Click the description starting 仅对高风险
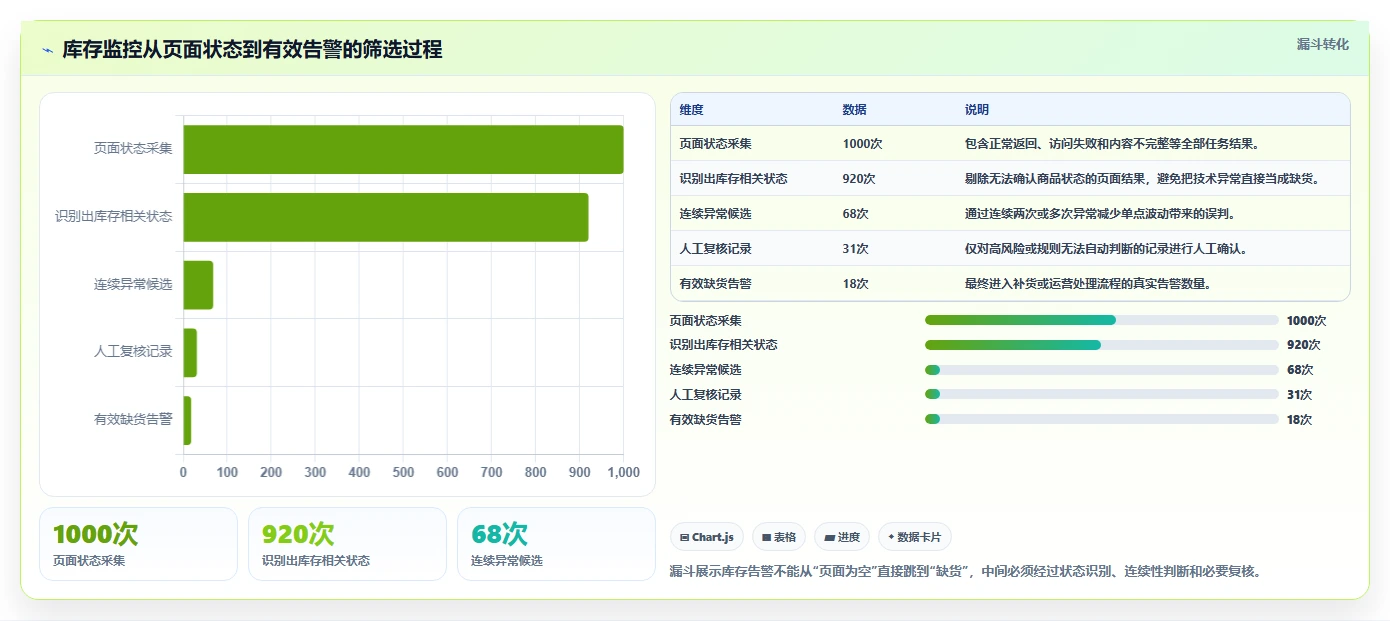Image resolution: width=1390 pixels, height=621 pixels. pos(1106,249)
